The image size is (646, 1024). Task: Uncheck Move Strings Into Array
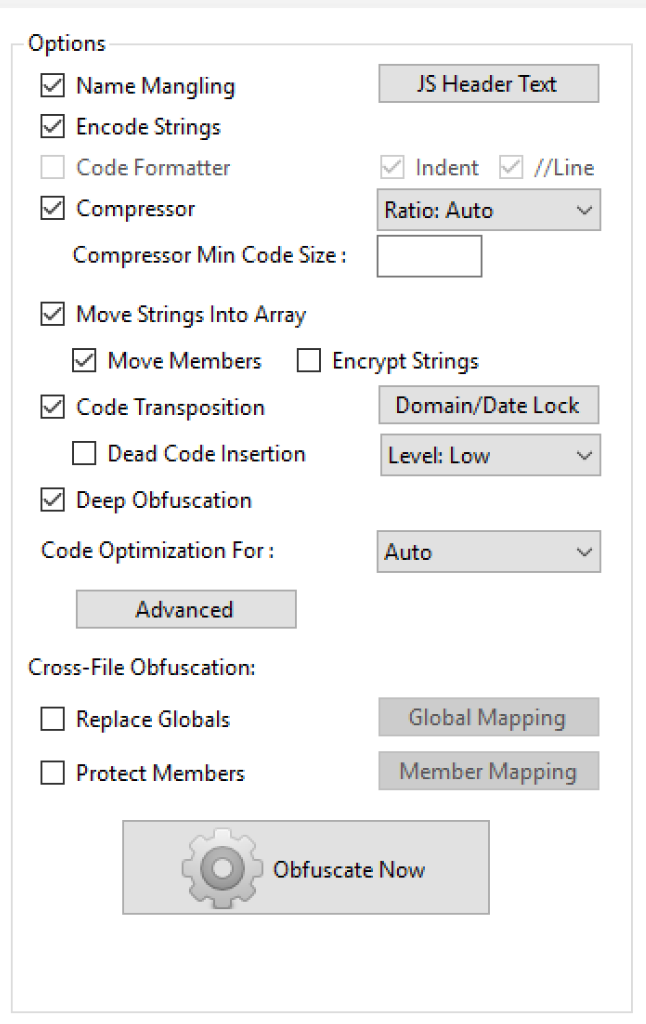tap(52, 314)
